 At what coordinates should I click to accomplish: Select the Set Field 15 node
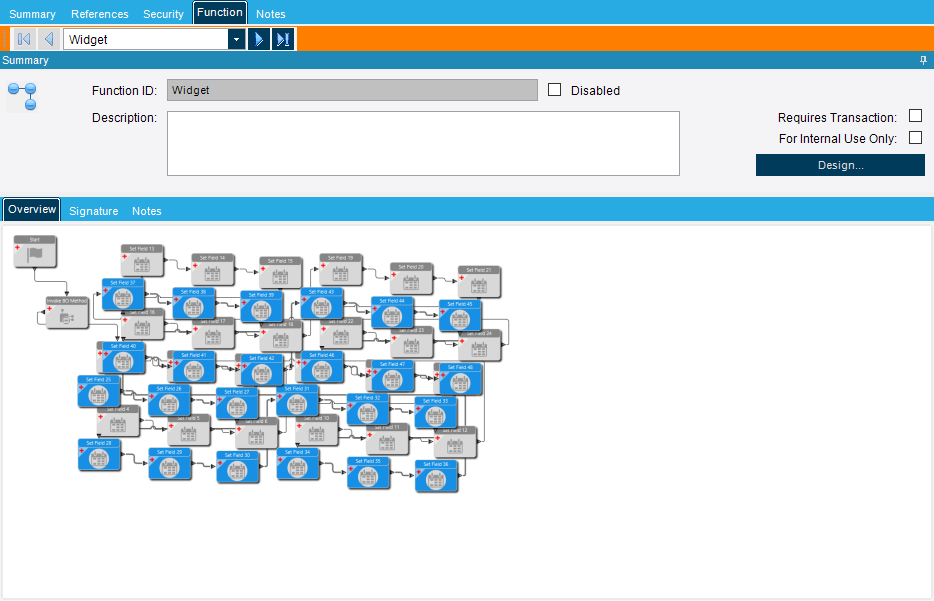pos(281,272)
